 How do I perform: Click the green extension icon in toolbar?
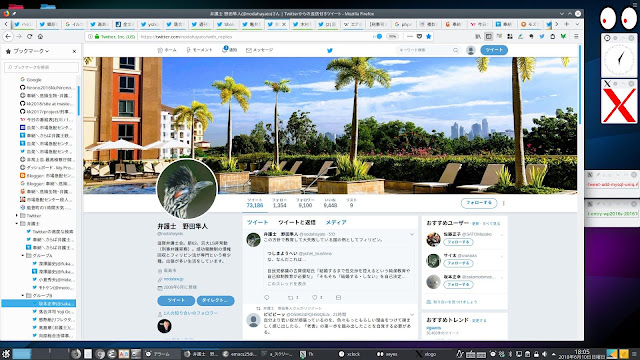[x=563, y=36]
